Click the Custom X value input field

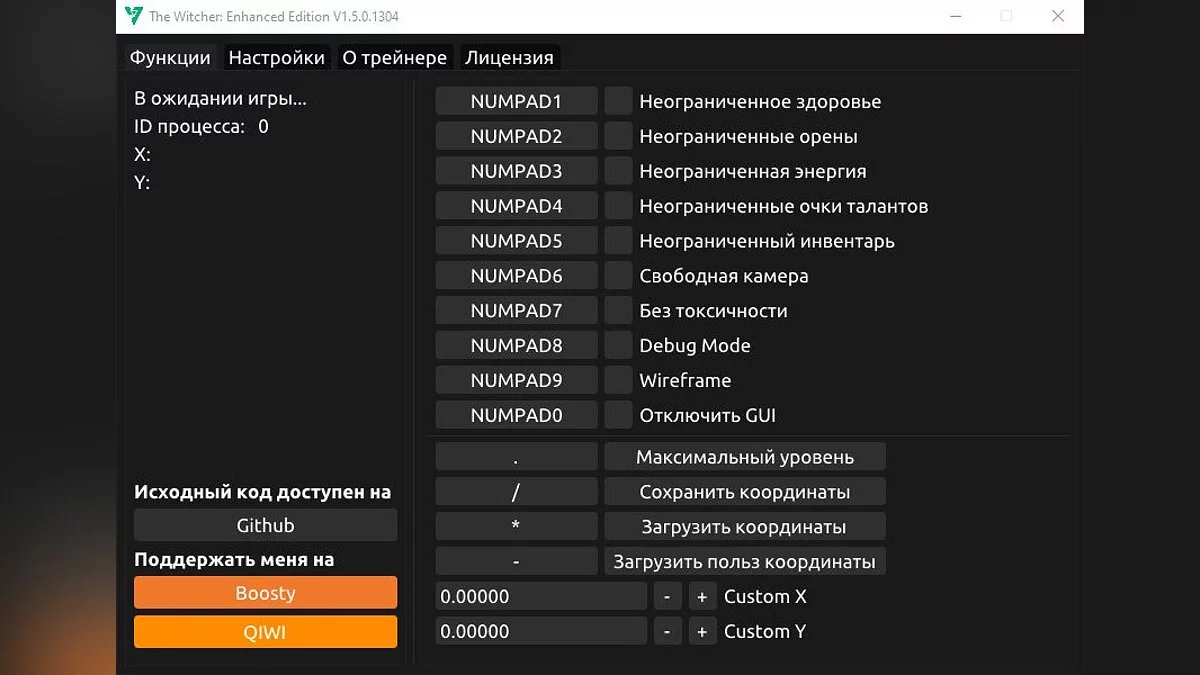pos(540,596)
